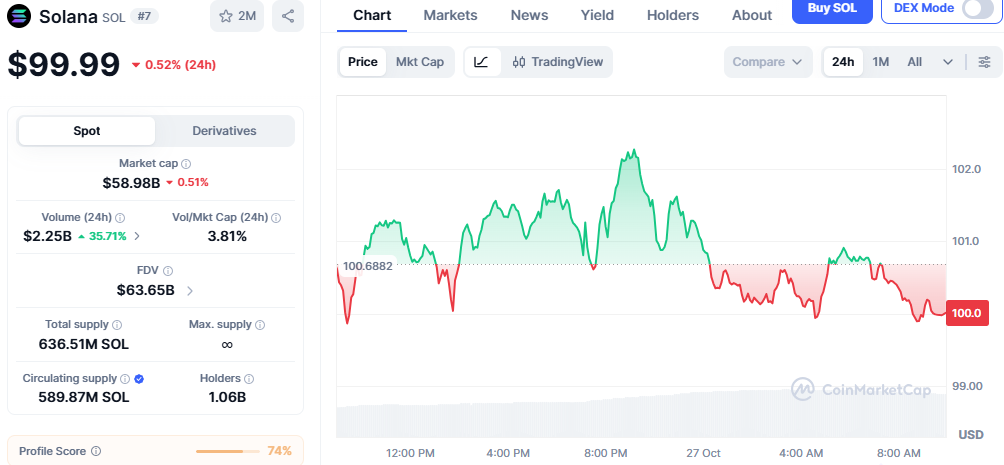Screen dimensions: 1004x465
Task: Select the Spot segment
Action: pyautogui.click(x=86, y=131)
